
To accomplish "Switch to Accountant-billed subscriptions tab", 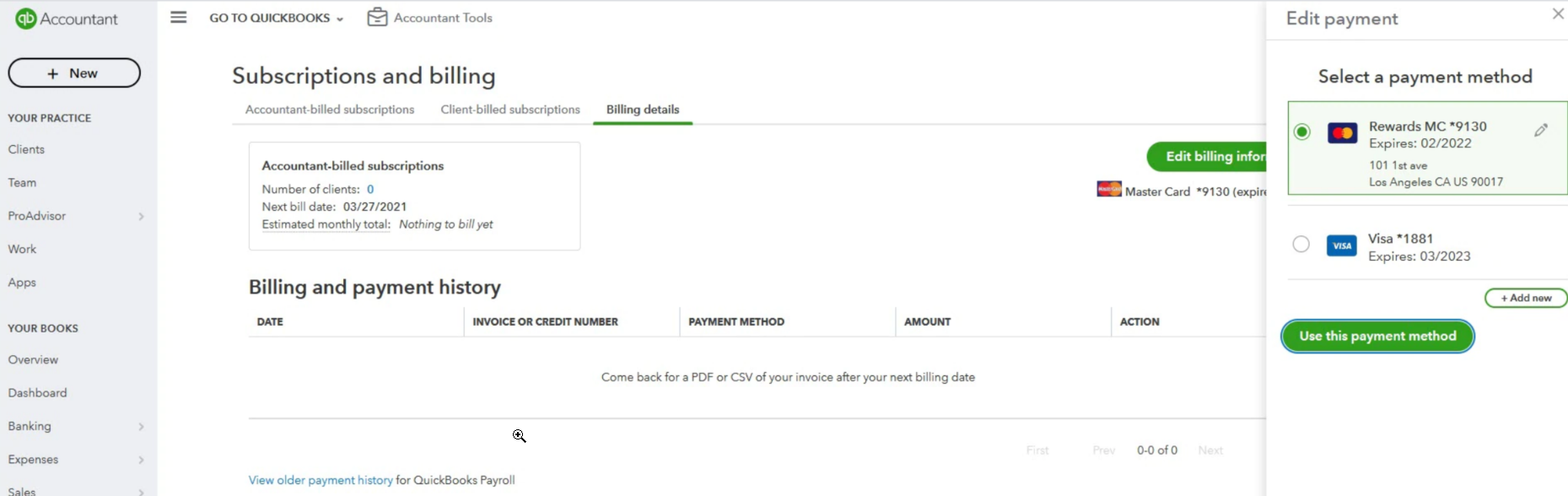I will (330, 110).
